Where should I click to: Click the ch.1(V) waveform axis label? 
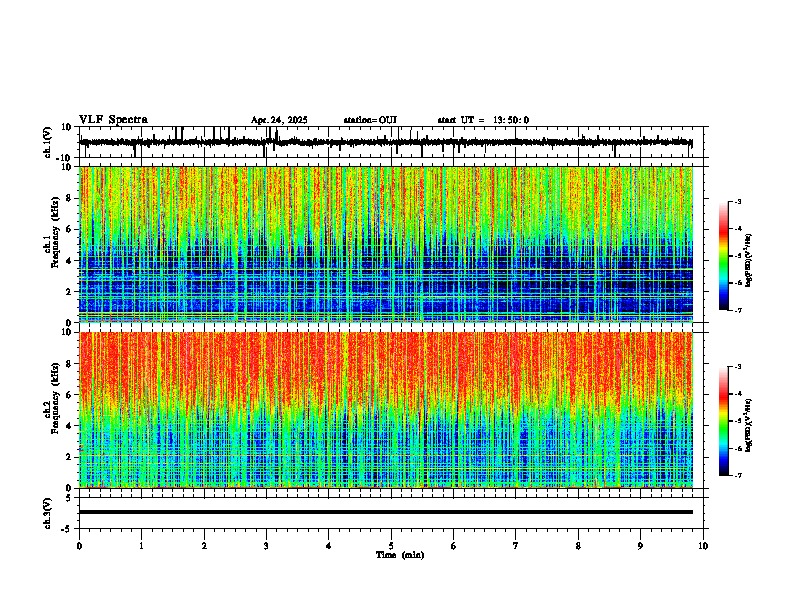(x=48, y=142)
